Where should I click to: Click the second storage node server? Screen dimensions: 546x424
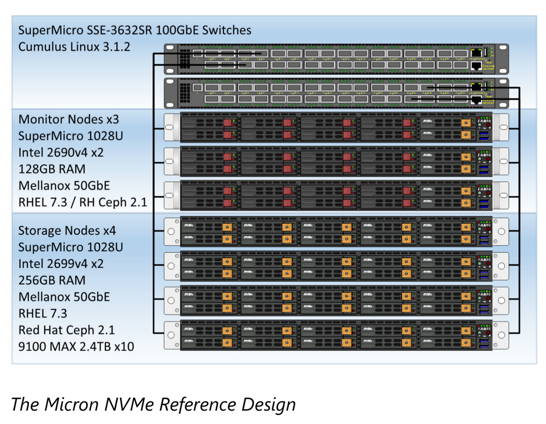click(x=336, y=266)
